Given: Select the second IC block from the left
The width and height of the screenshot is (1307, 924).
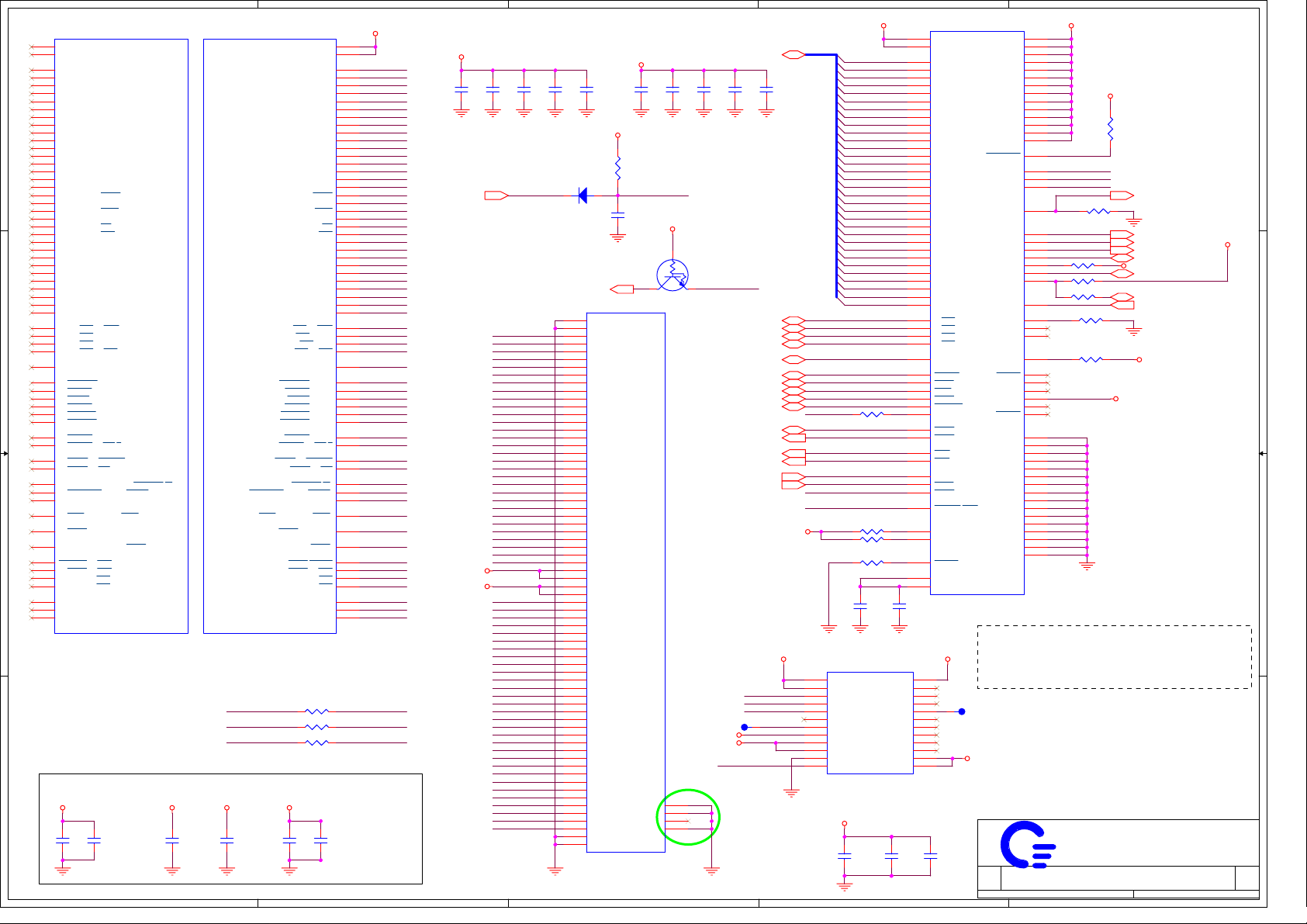Looking at the screenshot, I should 270,336.
